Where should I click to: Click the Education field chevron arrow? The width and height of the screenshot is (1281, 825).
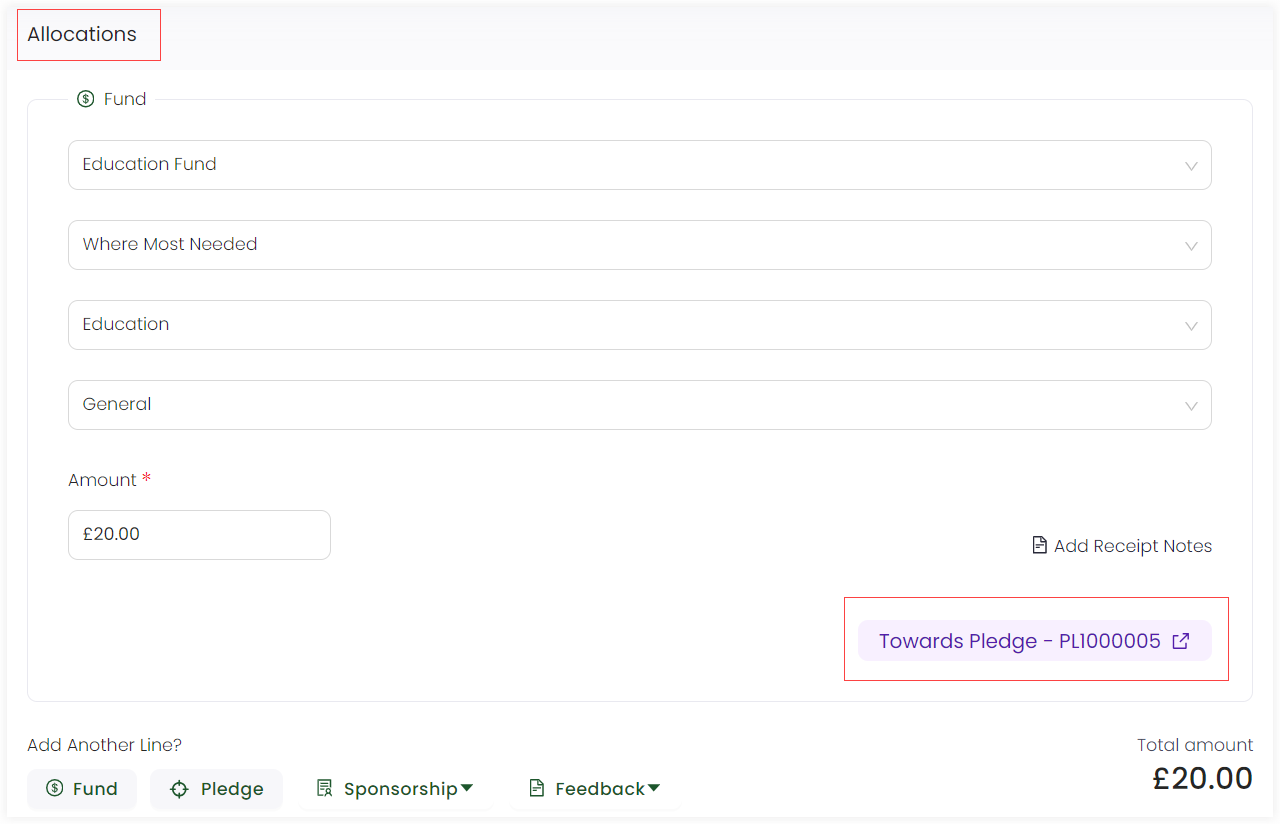pyautogui.click(x=1191, y=326)
